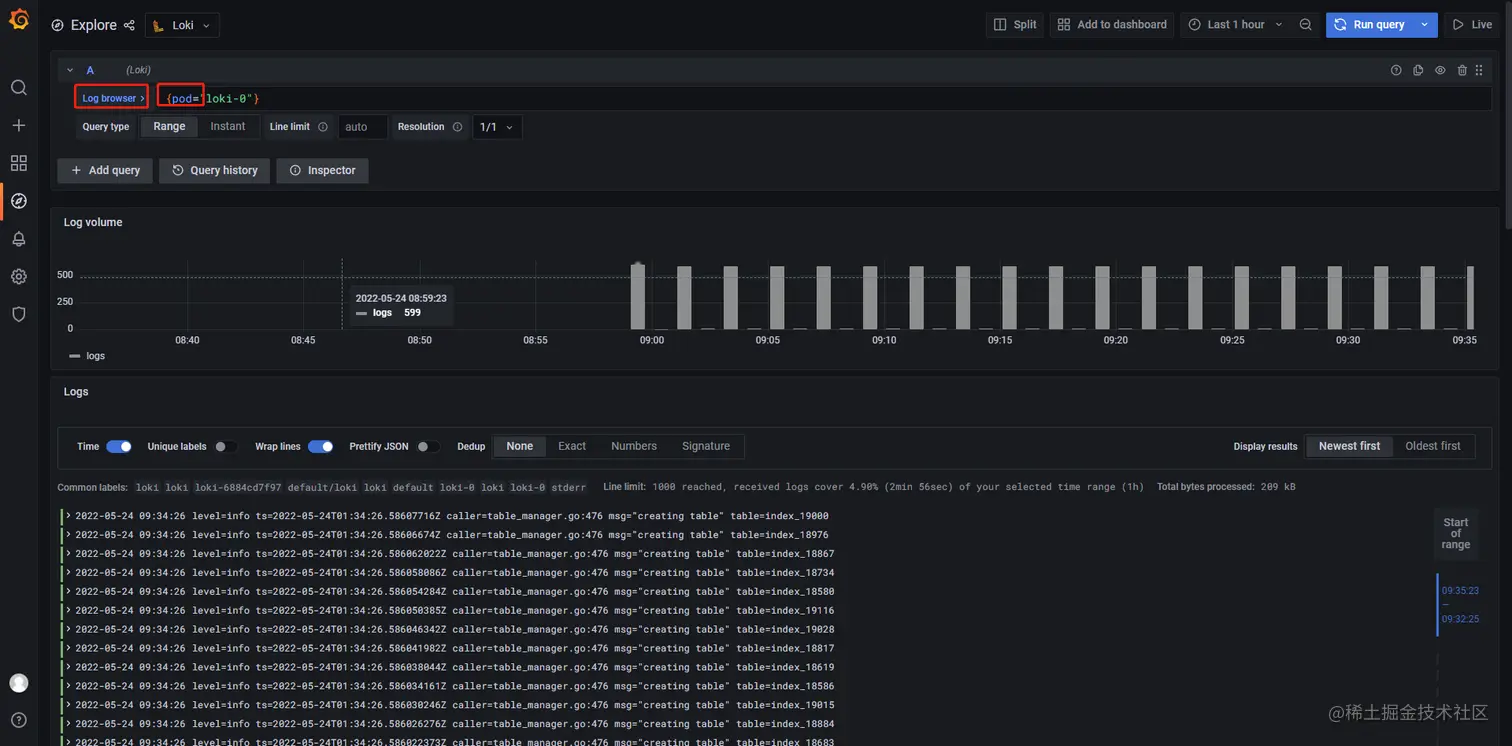The image size is (1512, 746).
Task: Open the Run query interval dropdown arrow
Action: pos(1425,25)
